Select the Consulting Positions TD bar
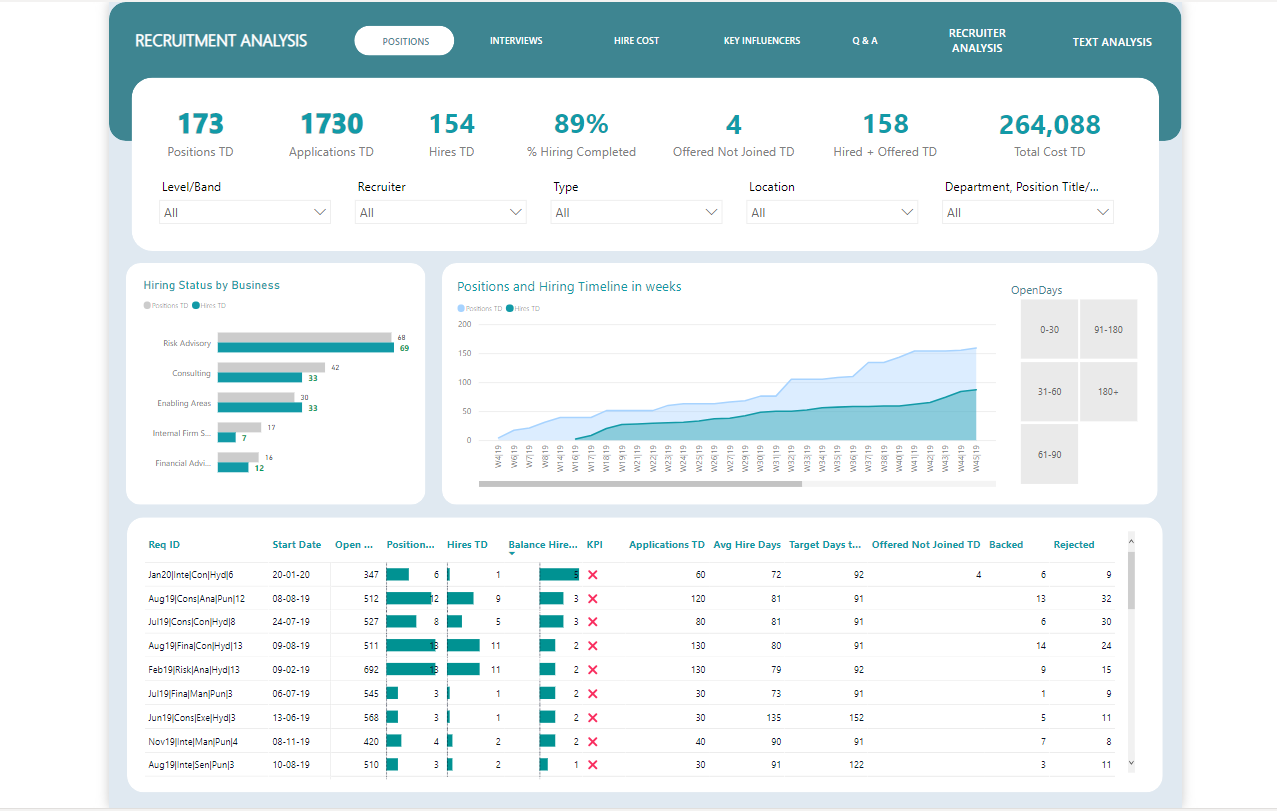Image resolution: width=1277 pixels, height=811 pixels. click(x=271, y=368)
